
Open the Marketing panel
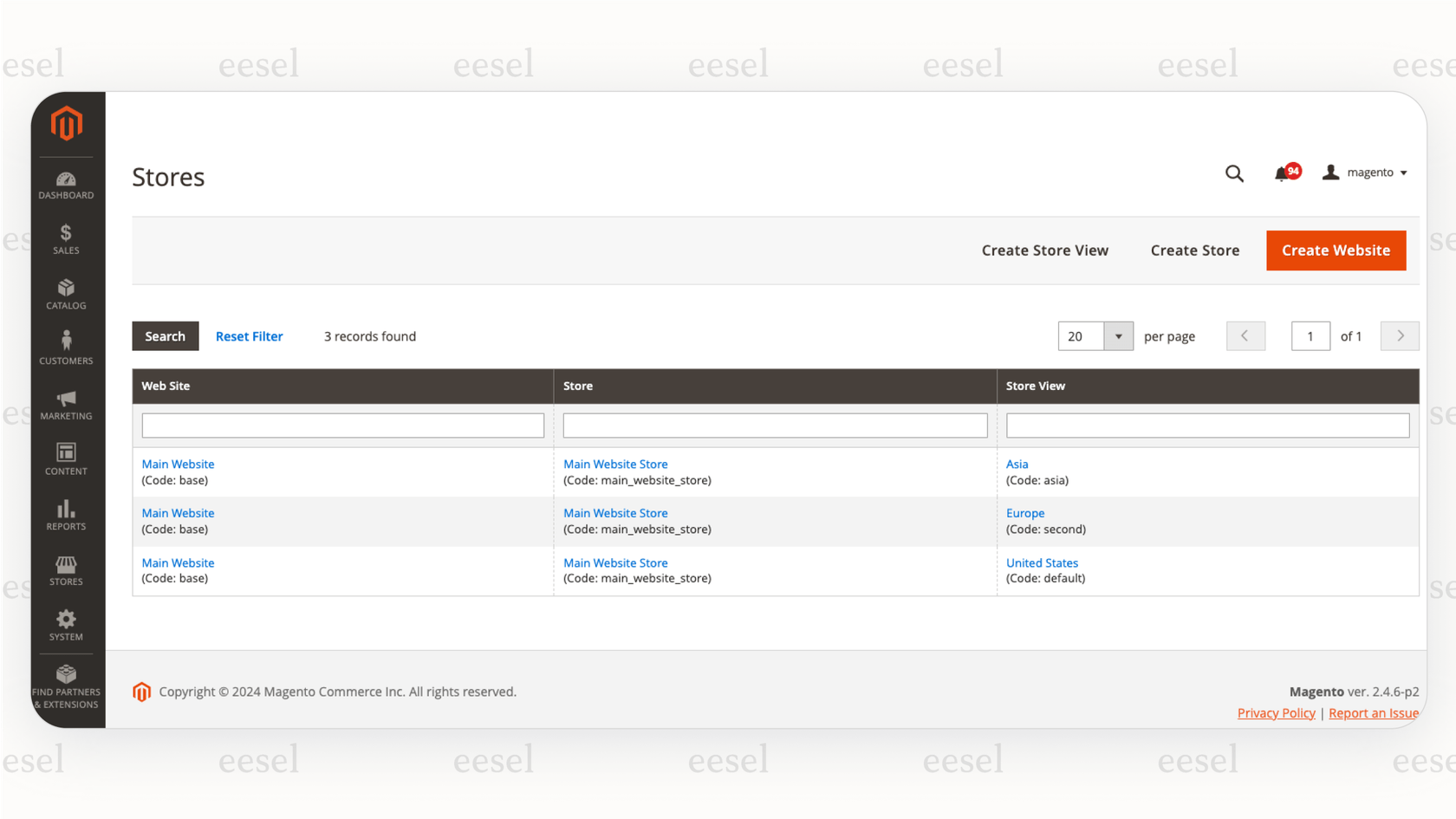coord(66,404)
